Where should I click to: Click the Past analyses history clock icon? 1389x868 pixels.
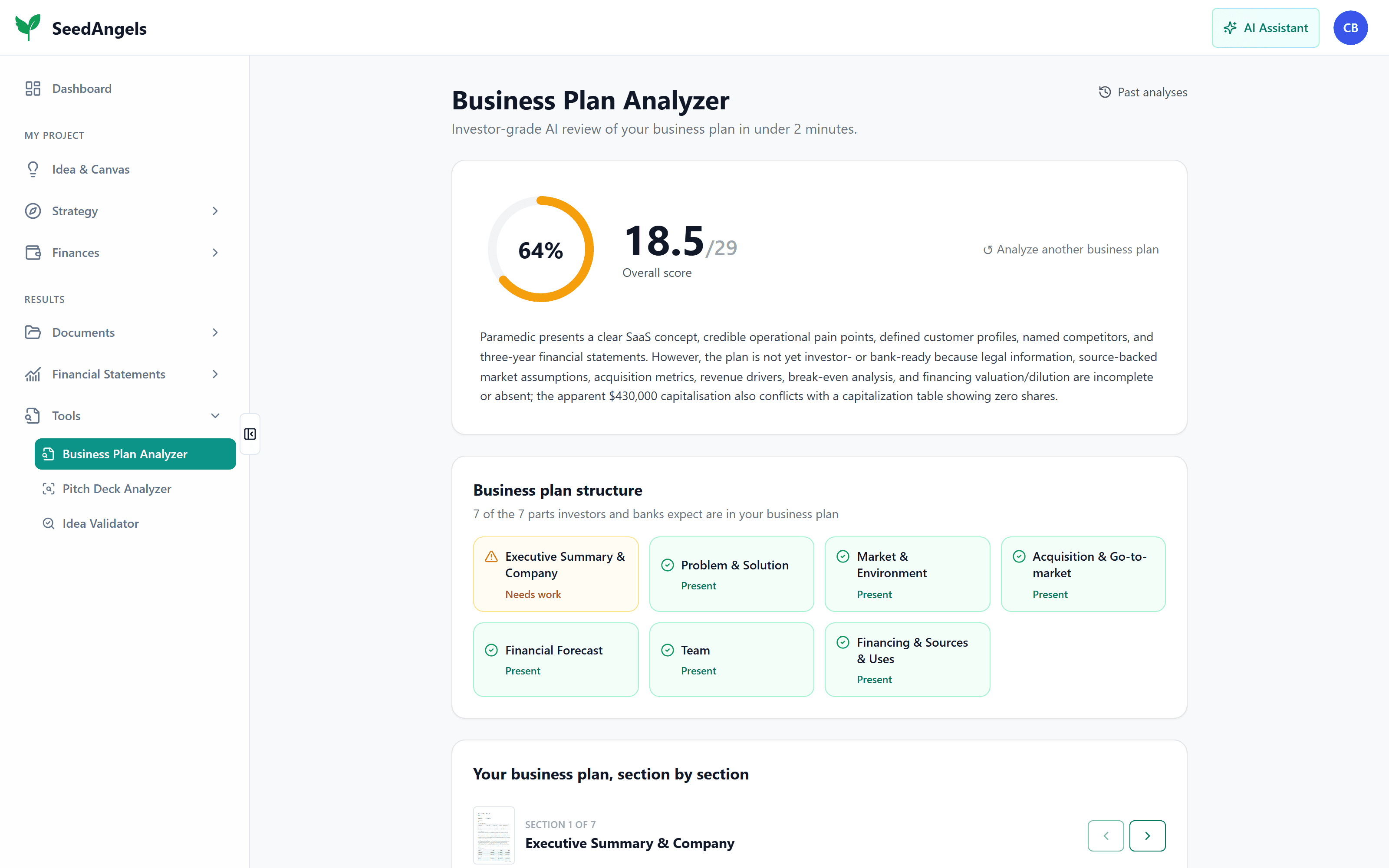pyautogui.click(x=1105, y=92)
